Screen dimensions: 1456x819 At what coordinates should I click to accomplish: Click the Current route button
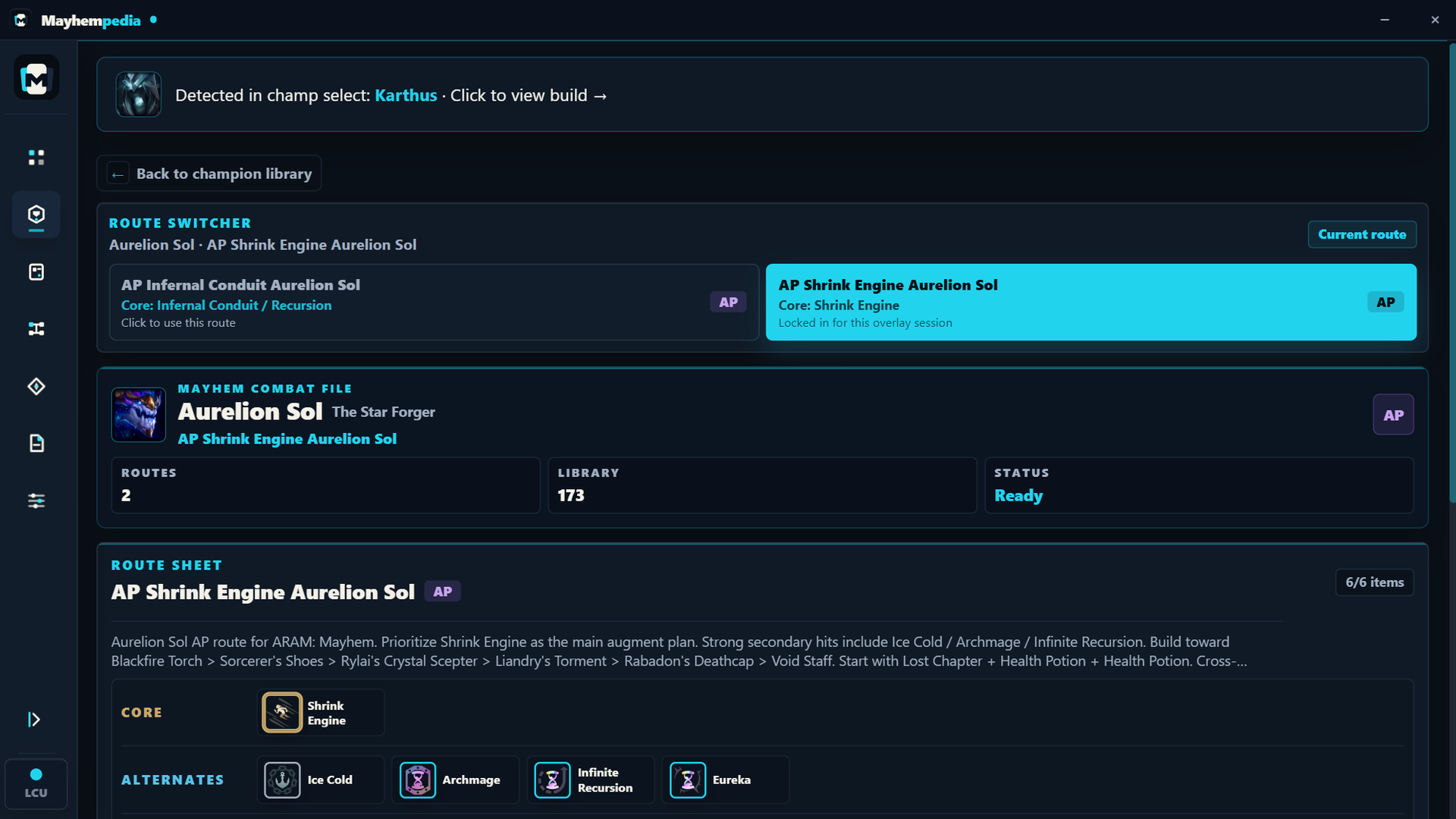pos(1362,234)
